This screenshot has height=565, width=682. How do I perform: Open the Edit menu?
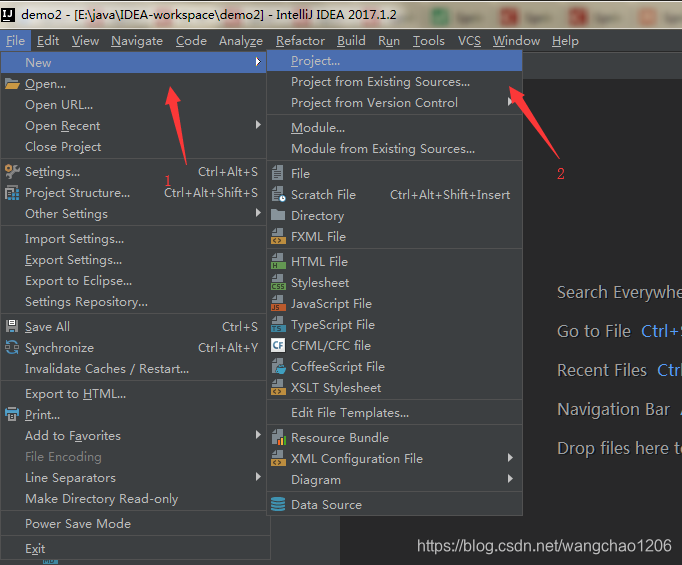(48, 41)
